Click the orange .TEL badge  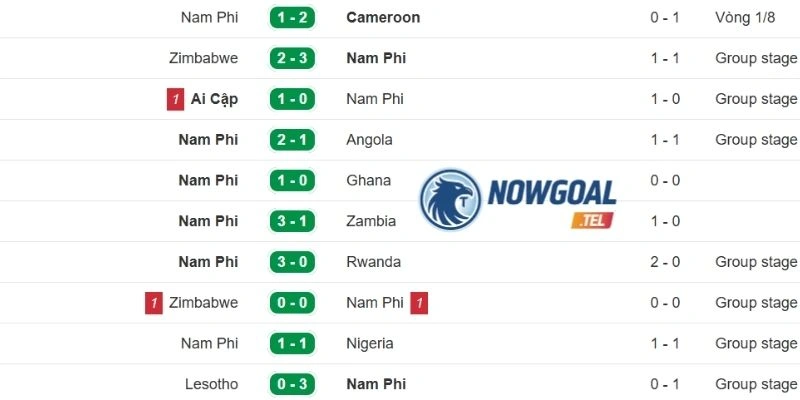(592, 220)
